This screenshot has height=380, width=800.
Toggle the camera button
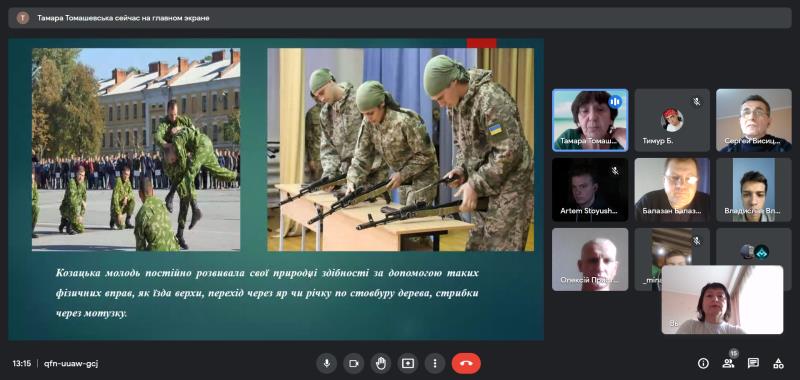(x=354, y=363)
